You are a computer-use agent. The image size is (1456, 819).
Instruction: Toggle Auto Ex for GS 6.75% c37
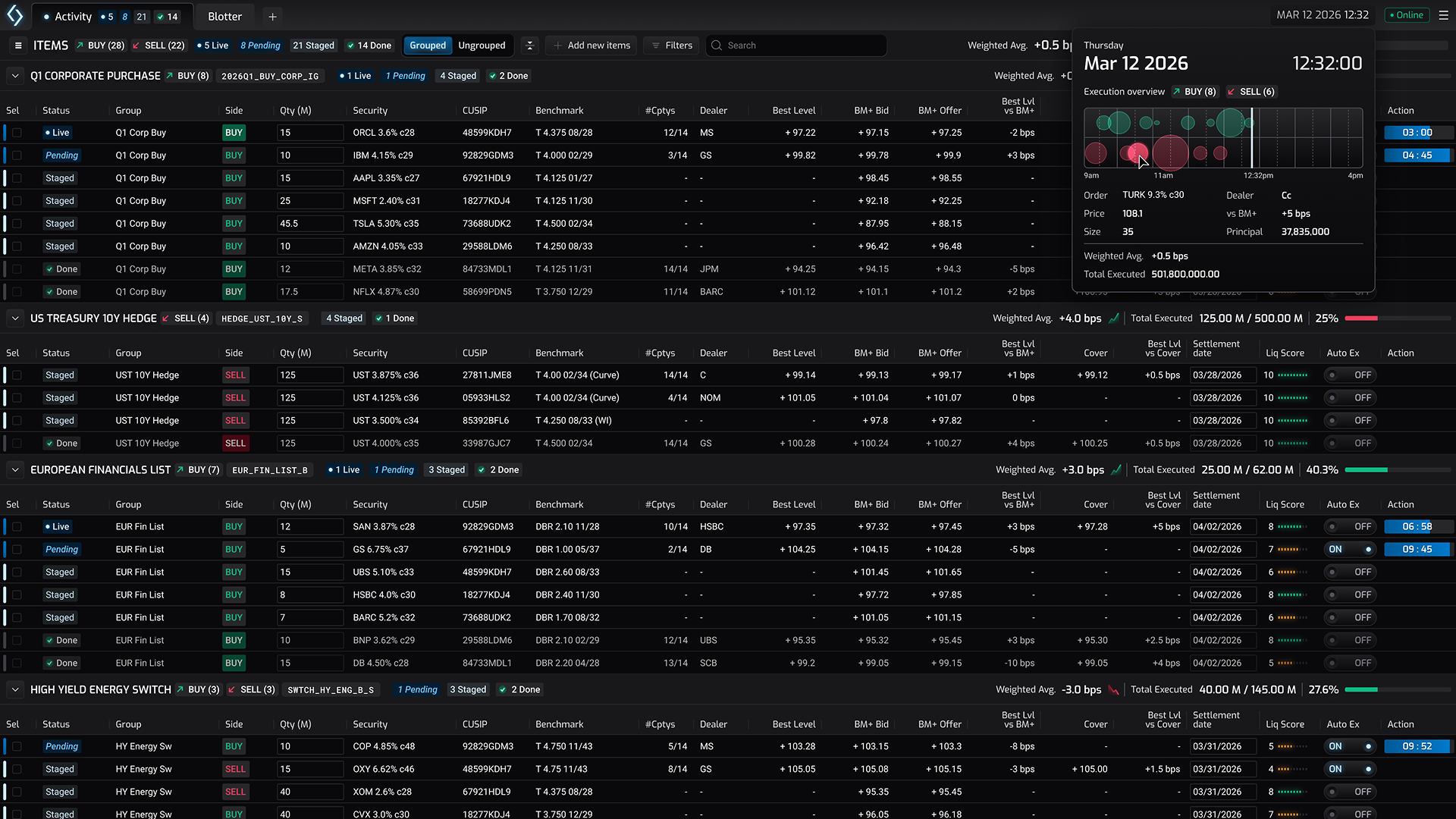1351,550
